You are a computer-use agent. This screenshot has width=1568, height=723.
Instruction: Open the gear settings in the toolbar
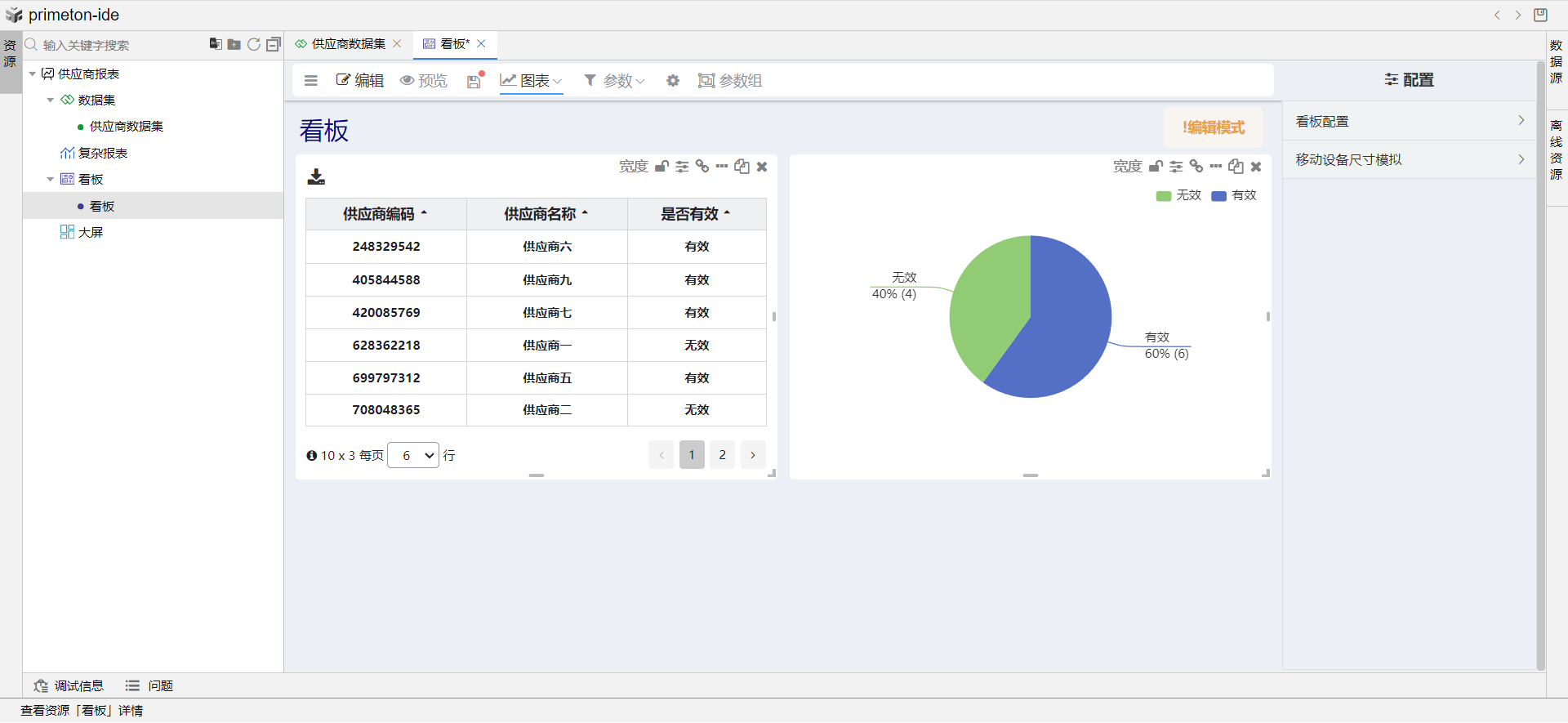tap(673, 81)
